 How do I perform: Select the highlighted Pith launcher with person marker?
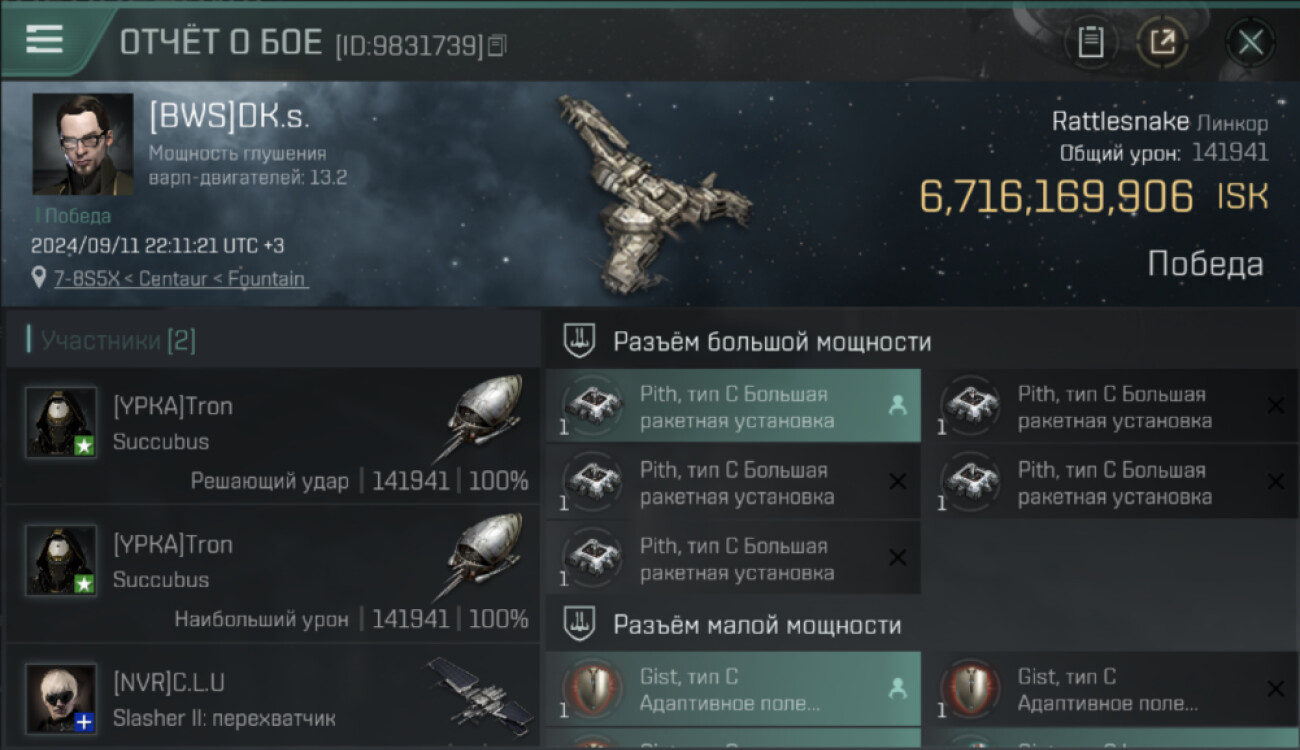pos(733,407)
